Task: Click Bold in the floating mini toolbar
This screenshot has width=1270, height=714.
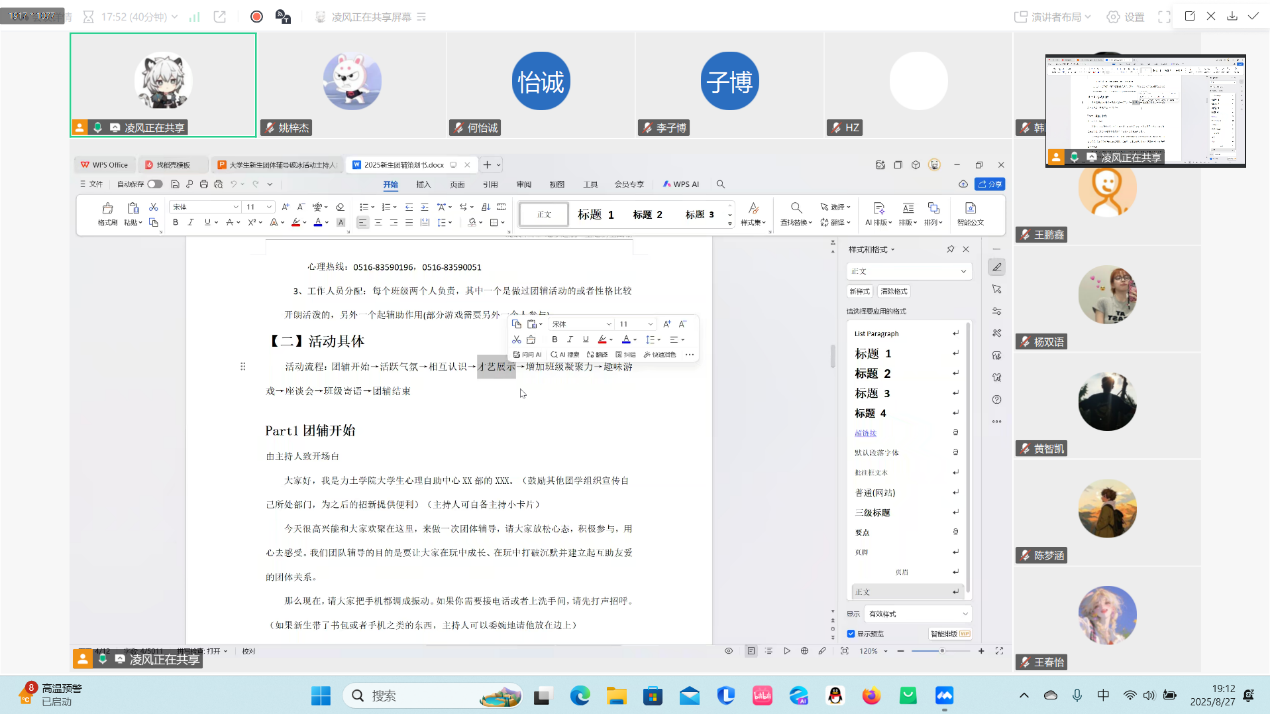Action: [554, 340]
